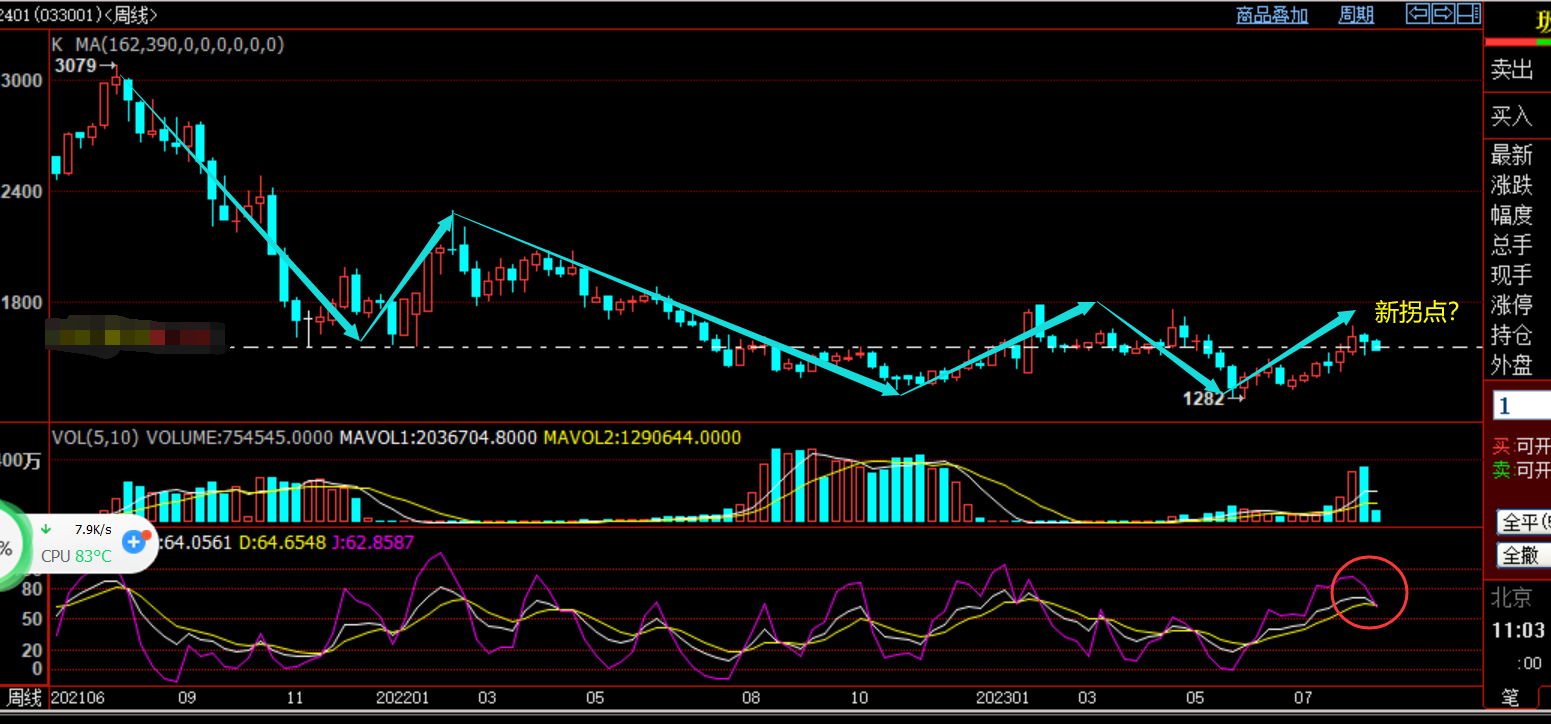The height and width of the screenshot is (724, 1551).
Task: Click the red-green bid ask ratio bar
Action: (1518, 42)
